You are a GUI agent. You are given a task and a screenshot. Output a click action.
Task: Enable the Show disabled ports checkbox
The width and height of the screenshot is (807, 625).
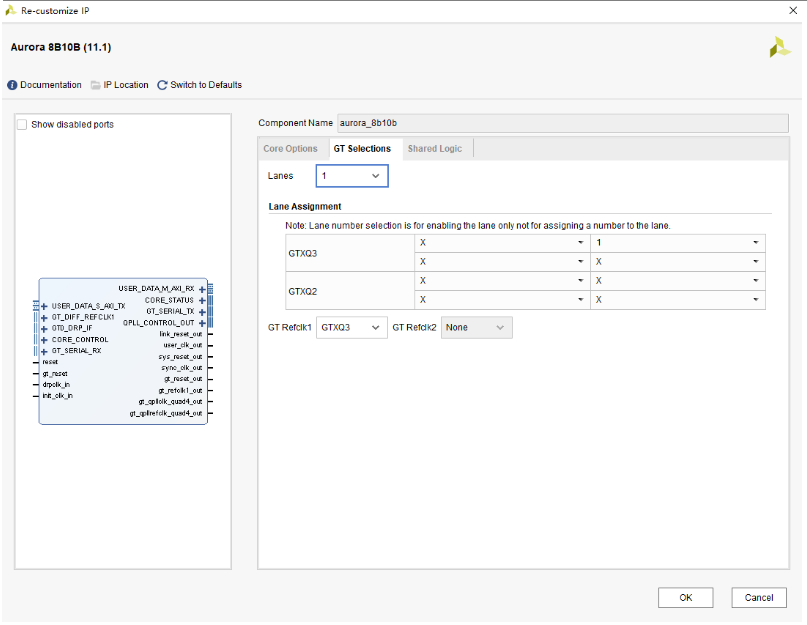click(x=22, y=125)
